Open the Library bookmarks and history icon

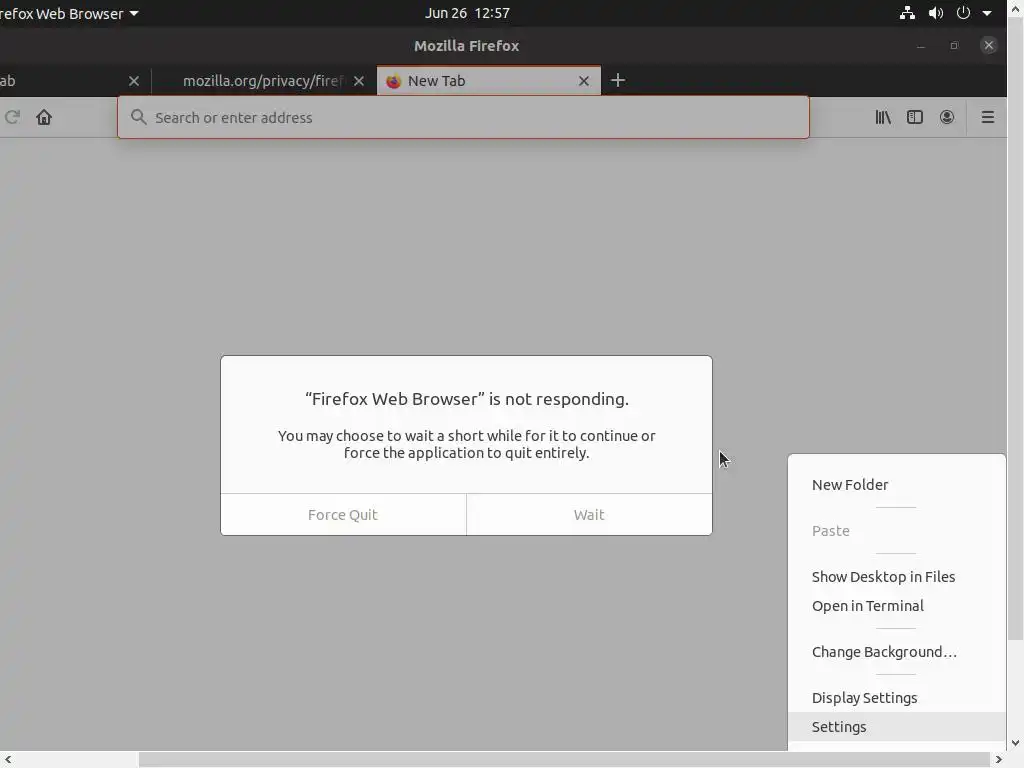point(883,117)
